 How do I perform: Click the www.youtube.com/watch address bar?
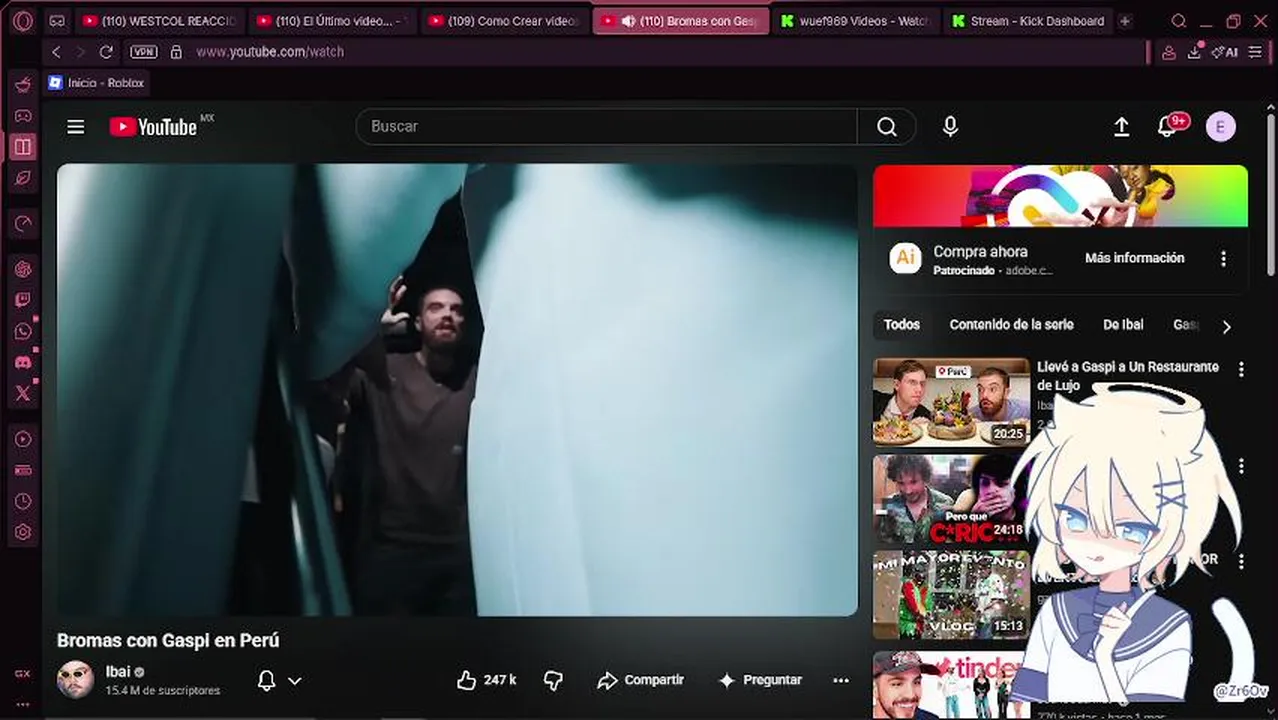270,52
